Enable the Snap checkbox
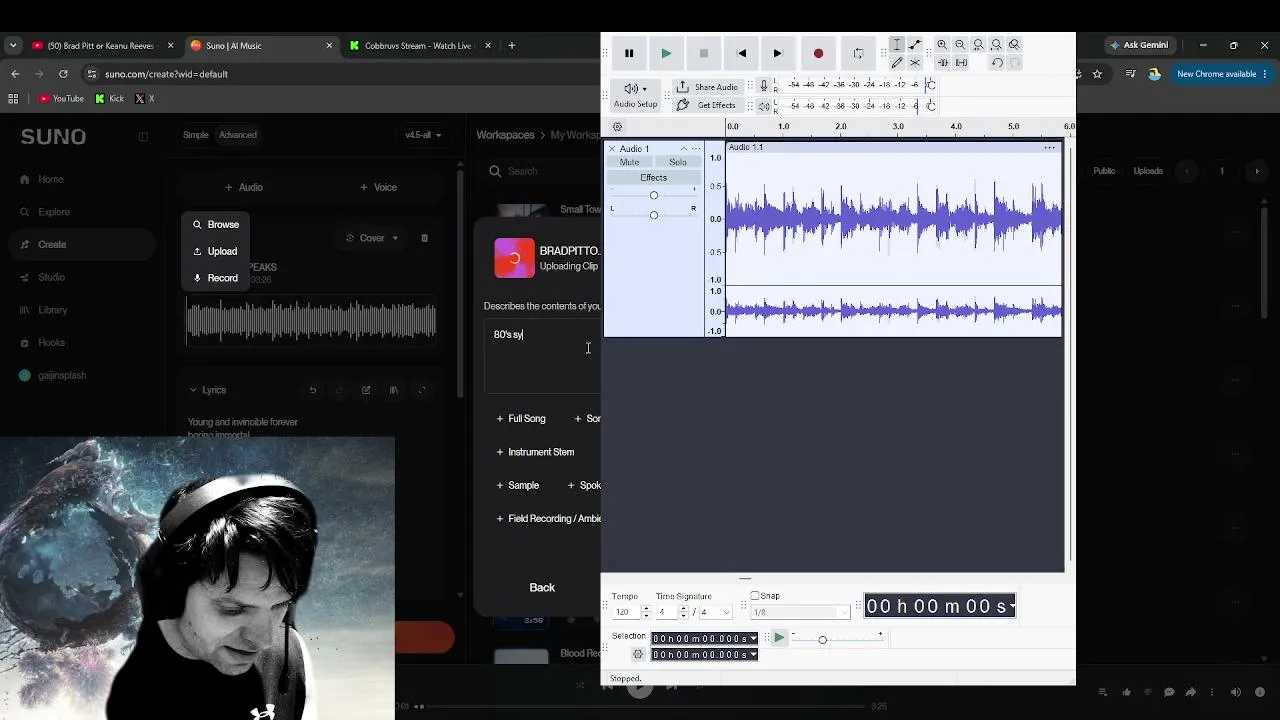 (x=755, y=596)
